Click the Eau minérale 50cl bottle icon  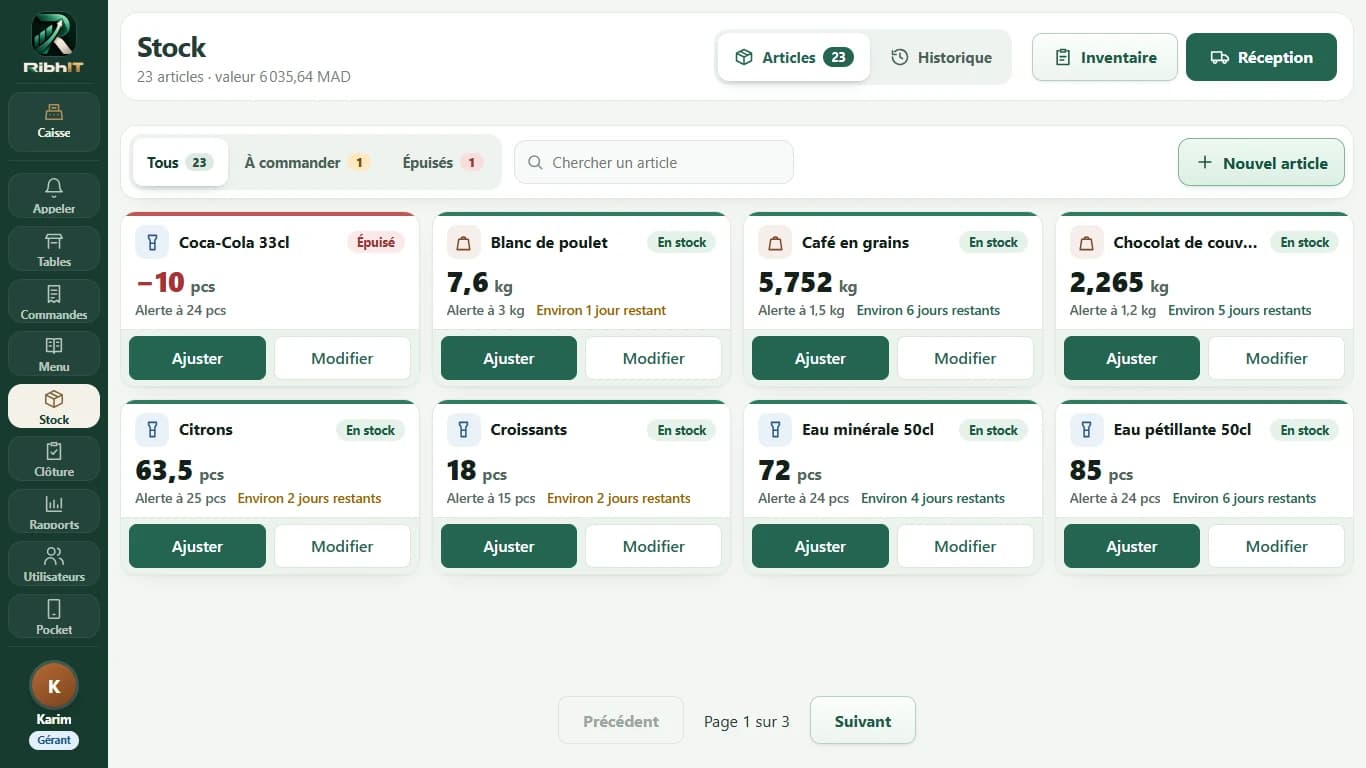click(x=775, y=430)
